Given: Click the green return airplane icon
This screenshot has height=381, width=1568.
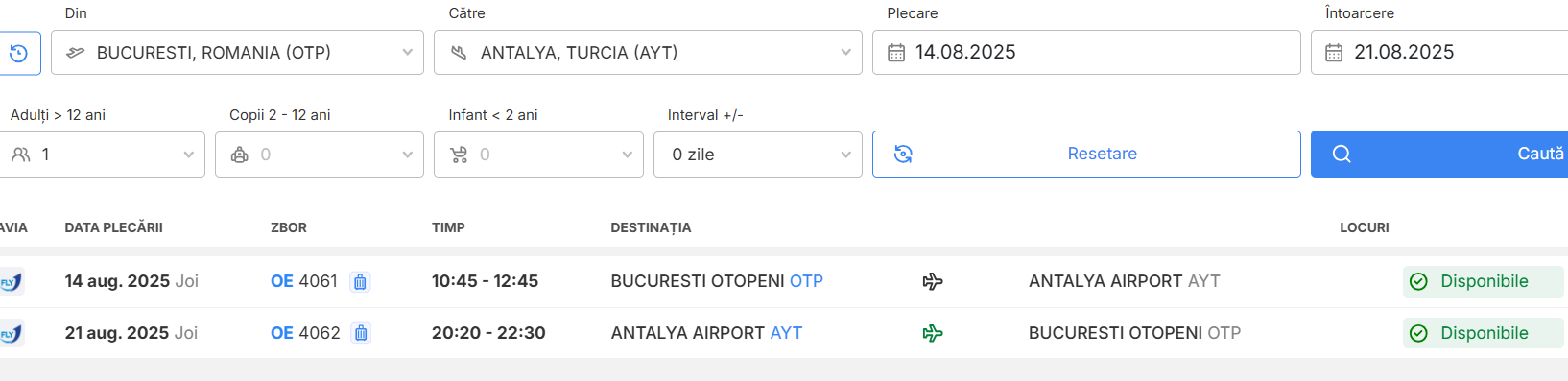Looking at the screenshot, I should (x=933, y=333).
